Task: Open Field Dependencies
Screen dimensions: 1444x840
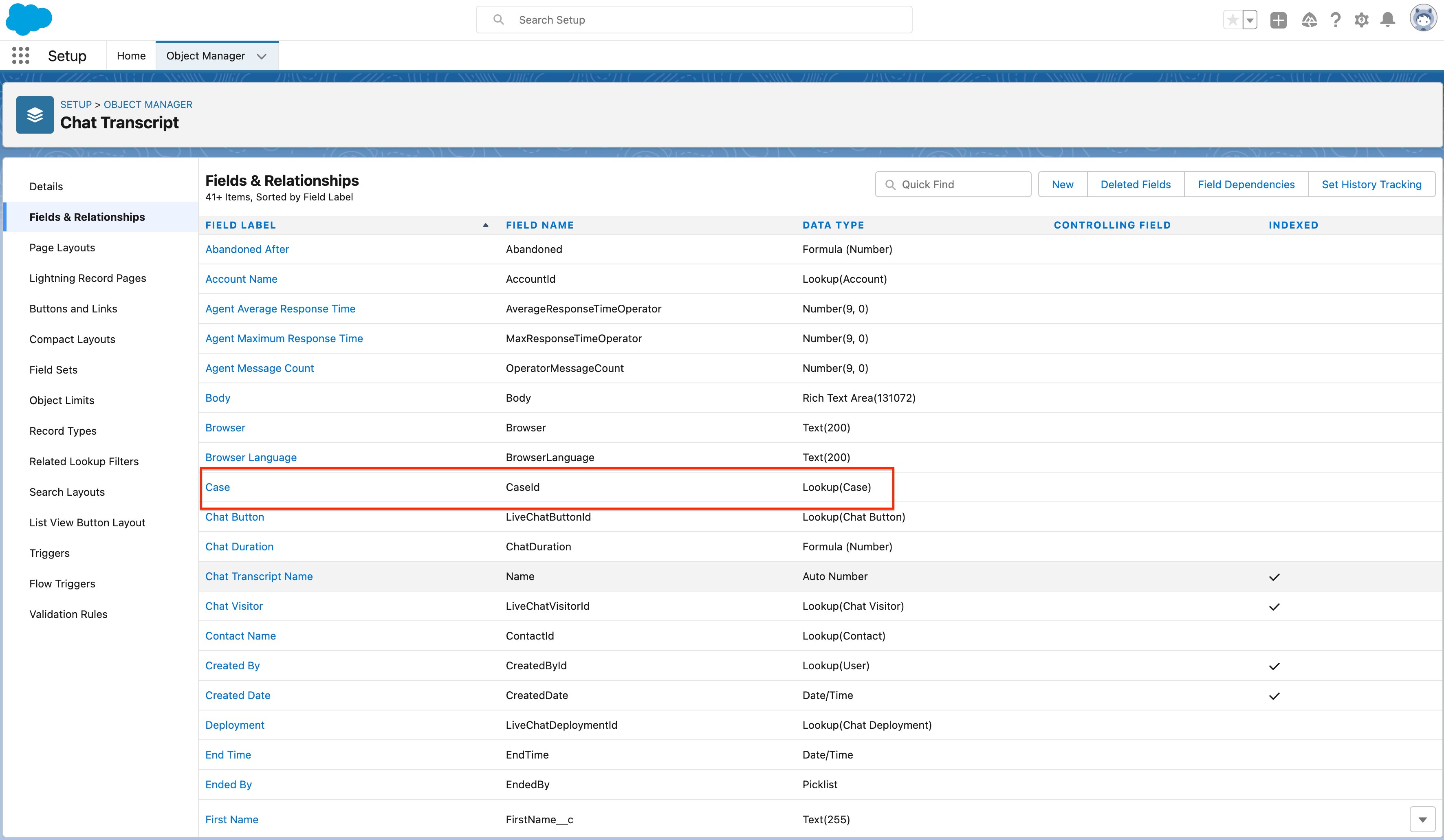Action: click(x=1246, y=185)
